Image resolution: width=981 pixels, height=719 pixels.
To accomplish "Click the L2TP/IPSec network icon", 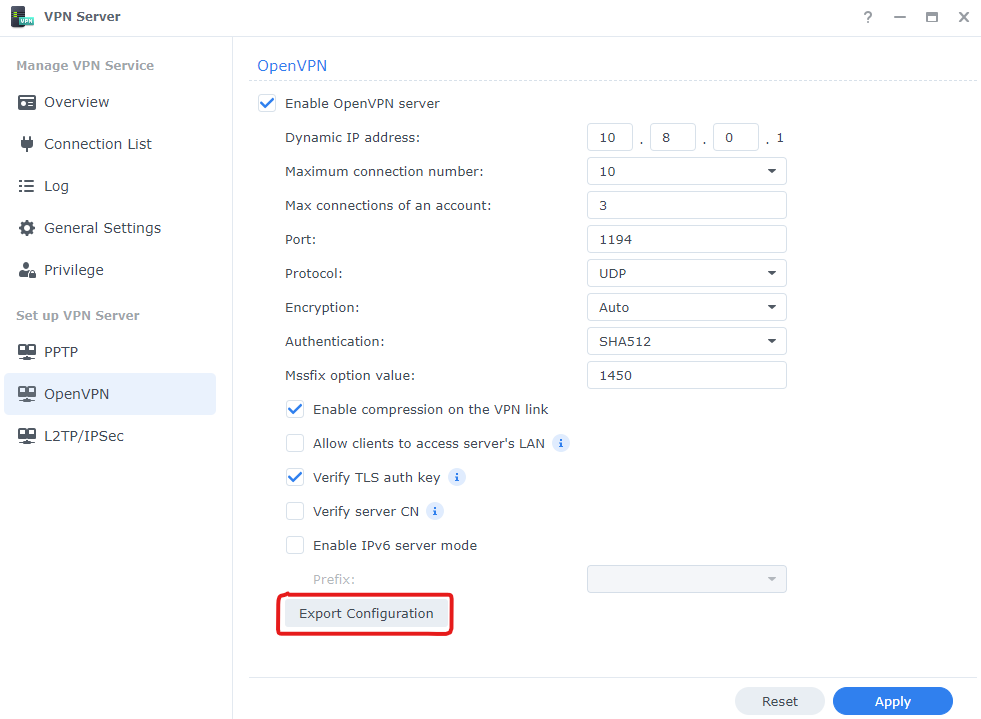I will coord(27,436).
